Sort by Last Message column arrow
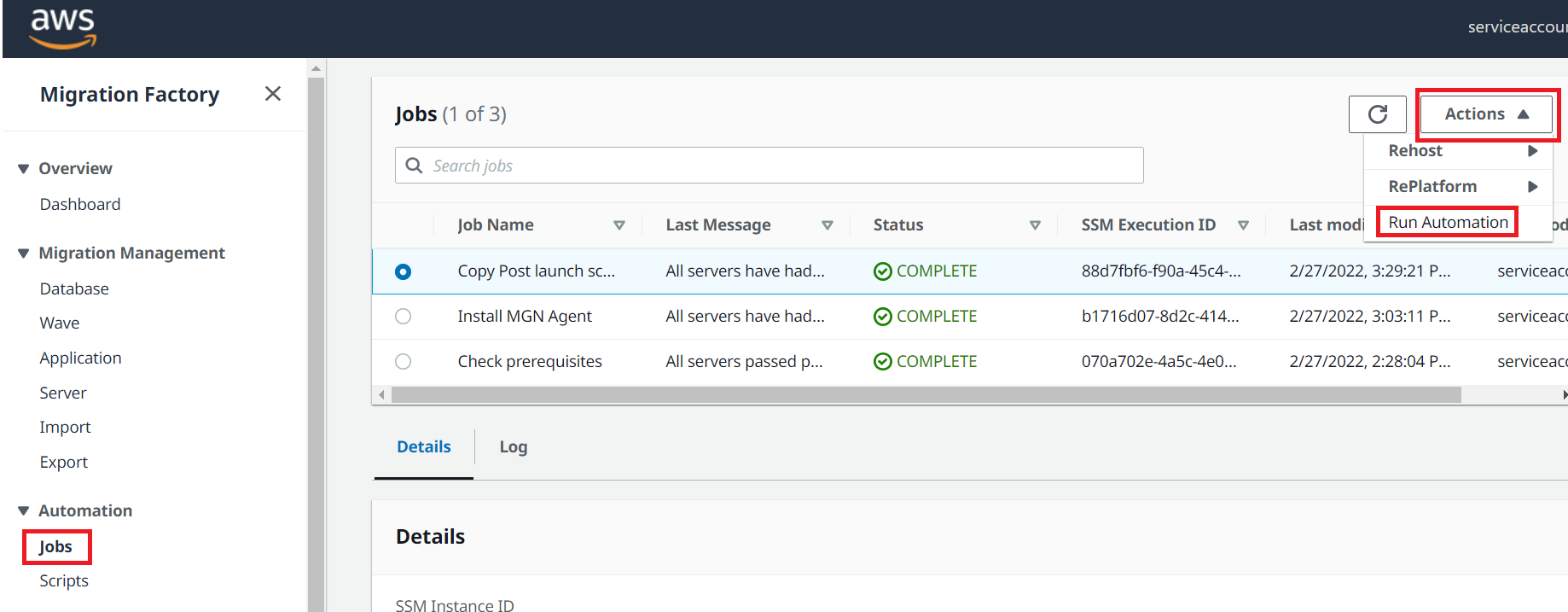This screenshot has width=1568, height=612. (827, 225)
